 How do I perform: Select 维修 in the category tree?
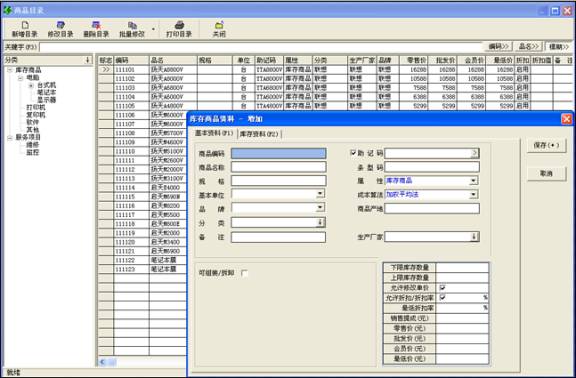[x=32, y=145]
